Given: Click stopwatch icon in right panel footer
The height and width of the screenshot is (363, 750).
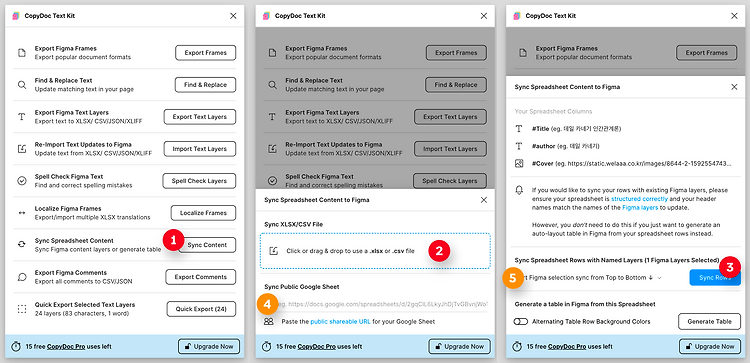Looking at the screenshot, I should [517, 346].
